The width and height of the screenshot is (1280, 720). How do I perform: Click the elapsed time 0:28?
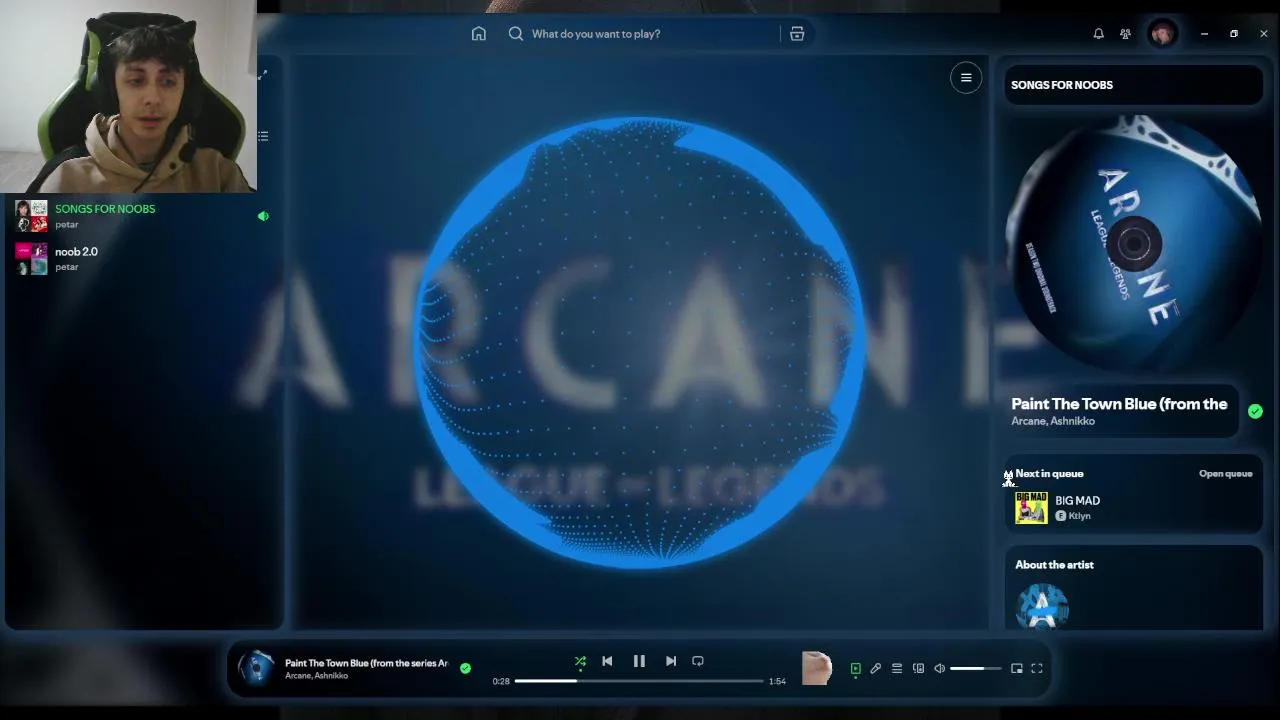coord(501,681)
